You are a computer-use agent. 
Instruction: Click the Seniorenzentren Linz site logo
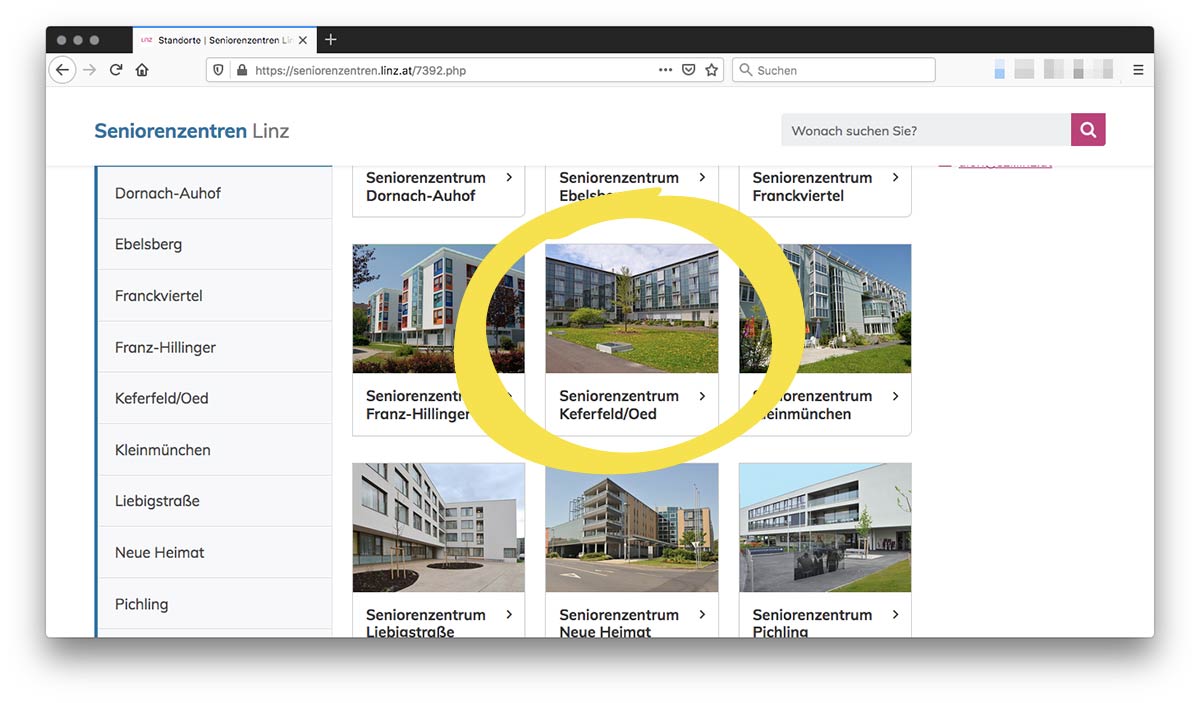pyautogui.click(x=191, y=131)
